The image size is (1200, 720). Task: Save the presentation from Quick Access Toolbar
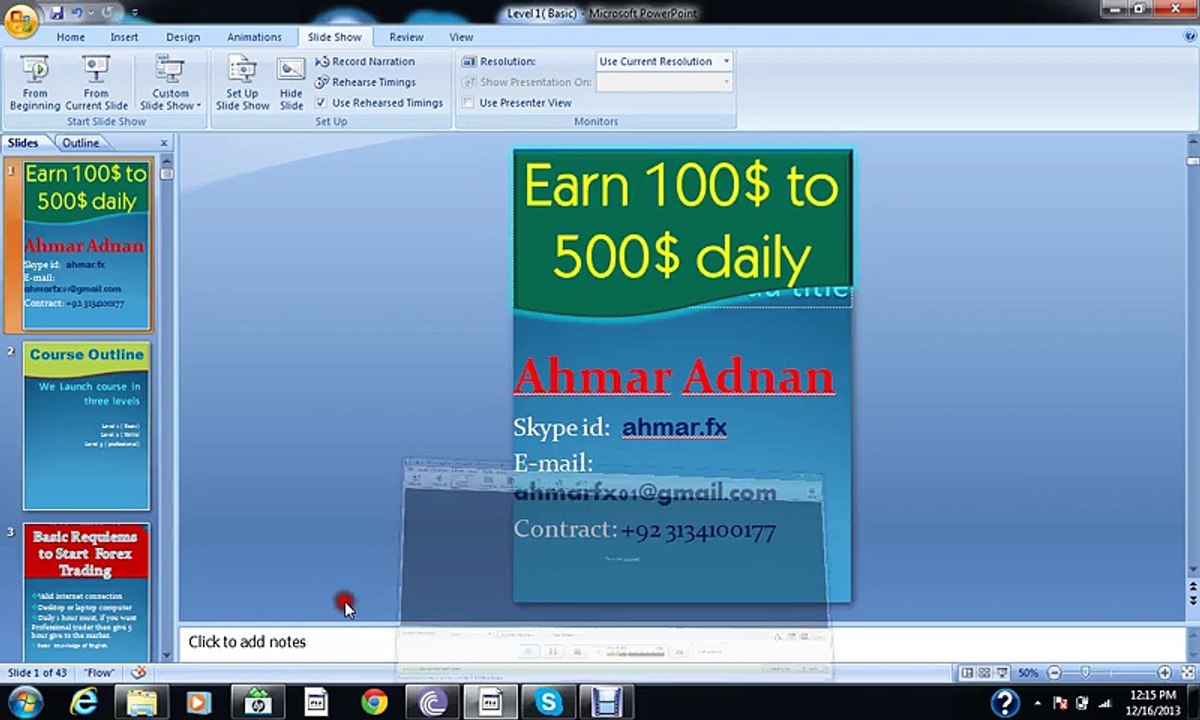coord(57,13)
